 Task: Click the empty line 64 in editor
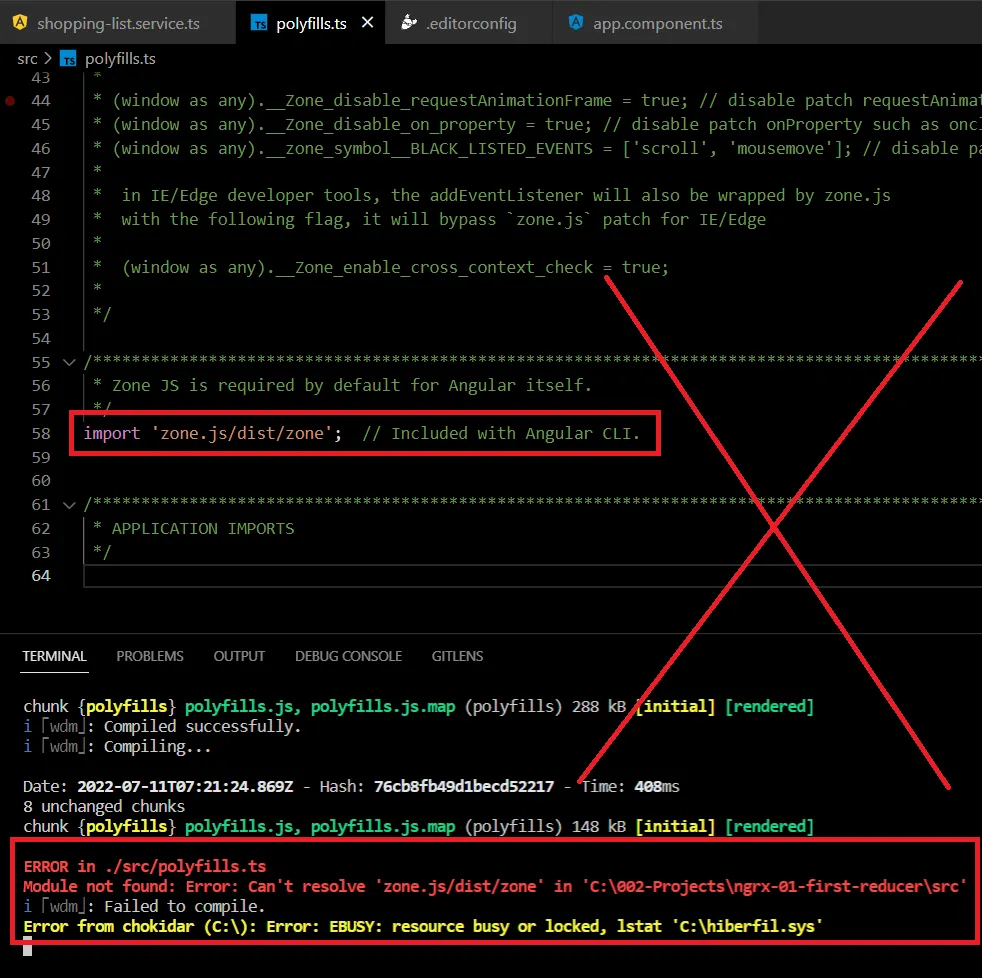click(532, 576)
